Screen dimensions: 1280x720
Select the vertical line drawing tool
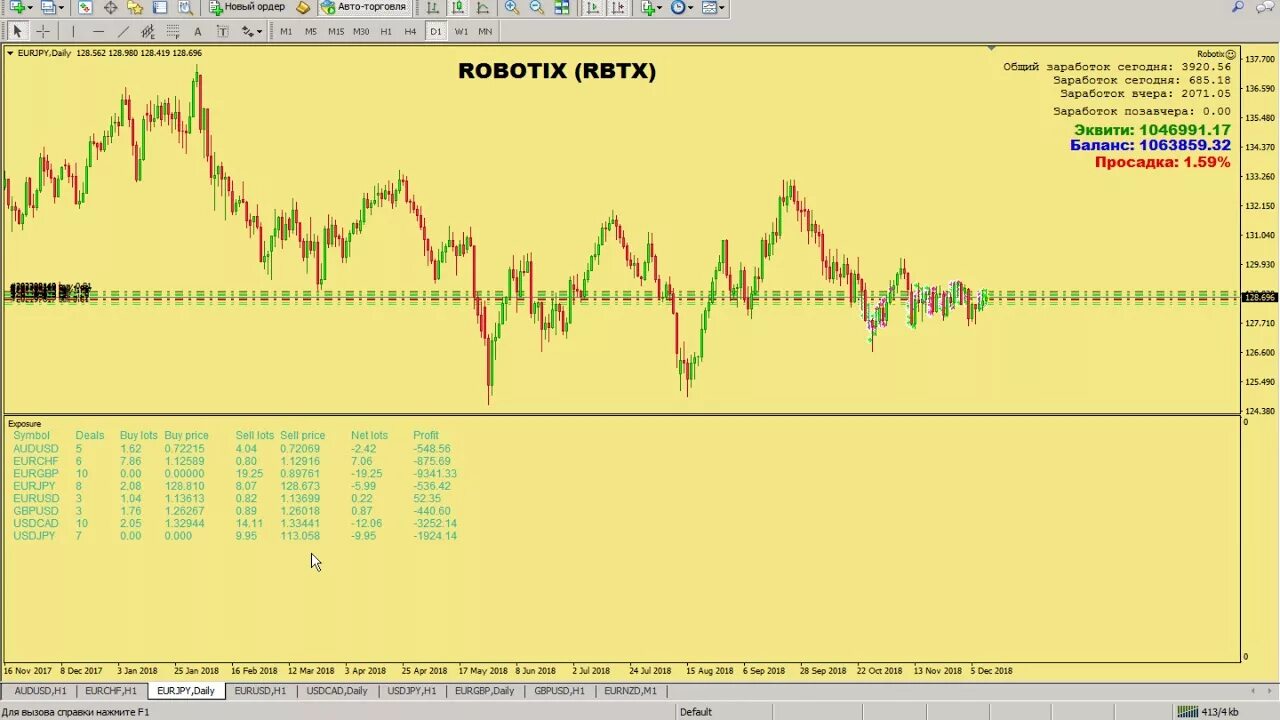pos(73,31)
